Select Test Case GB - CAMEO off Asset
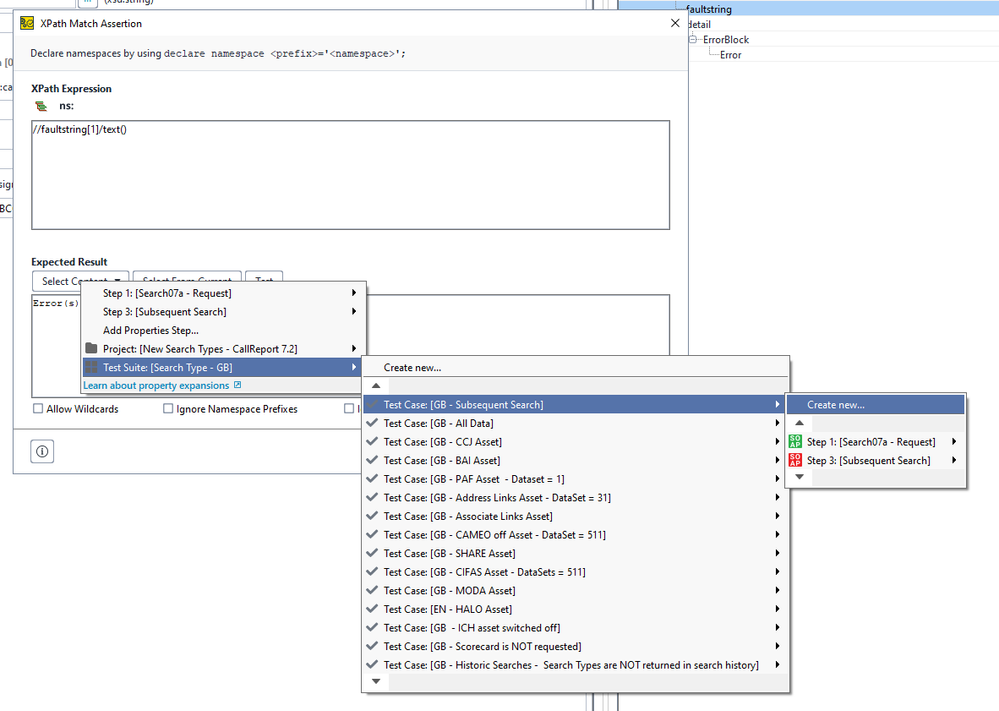This screenshot has height=711, width=999. click(x=576, y=535)
